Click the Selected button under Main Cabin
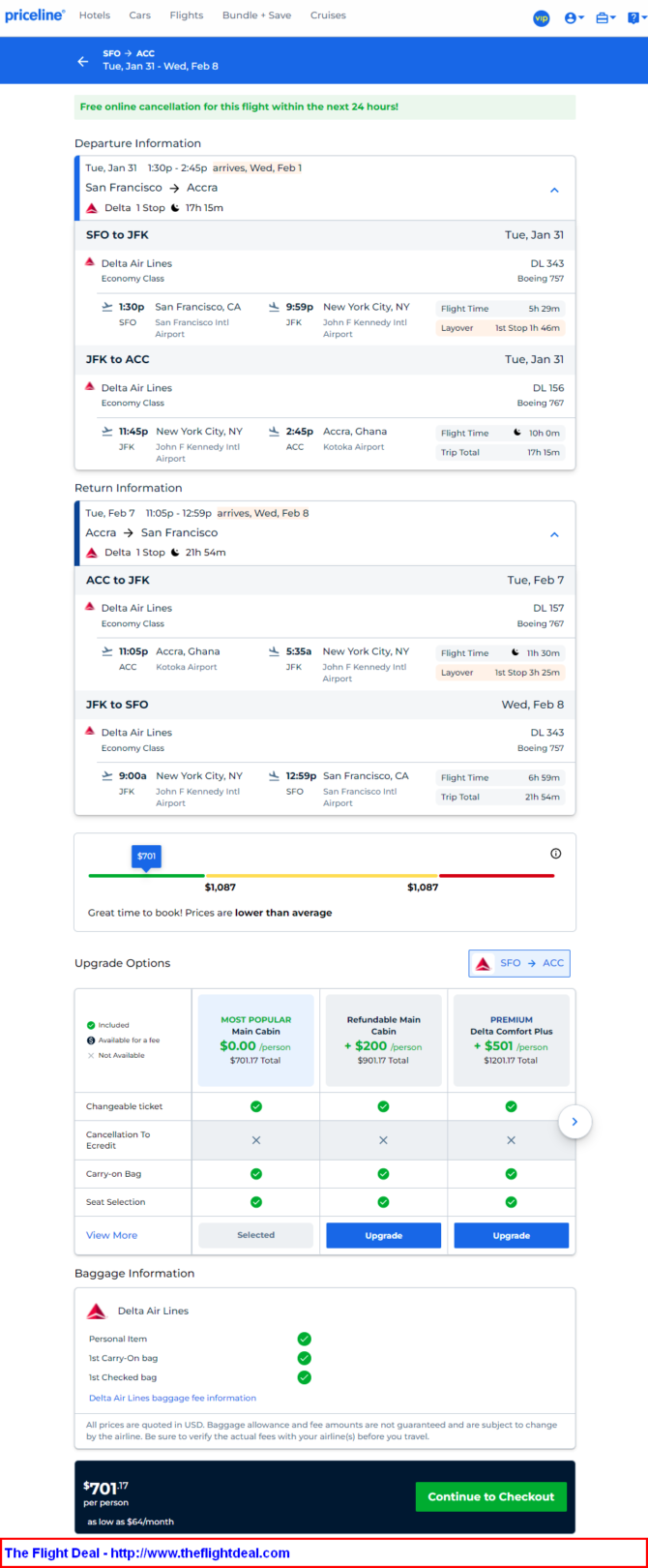Screen dimensions: 648x1568 coord(256,1235)
